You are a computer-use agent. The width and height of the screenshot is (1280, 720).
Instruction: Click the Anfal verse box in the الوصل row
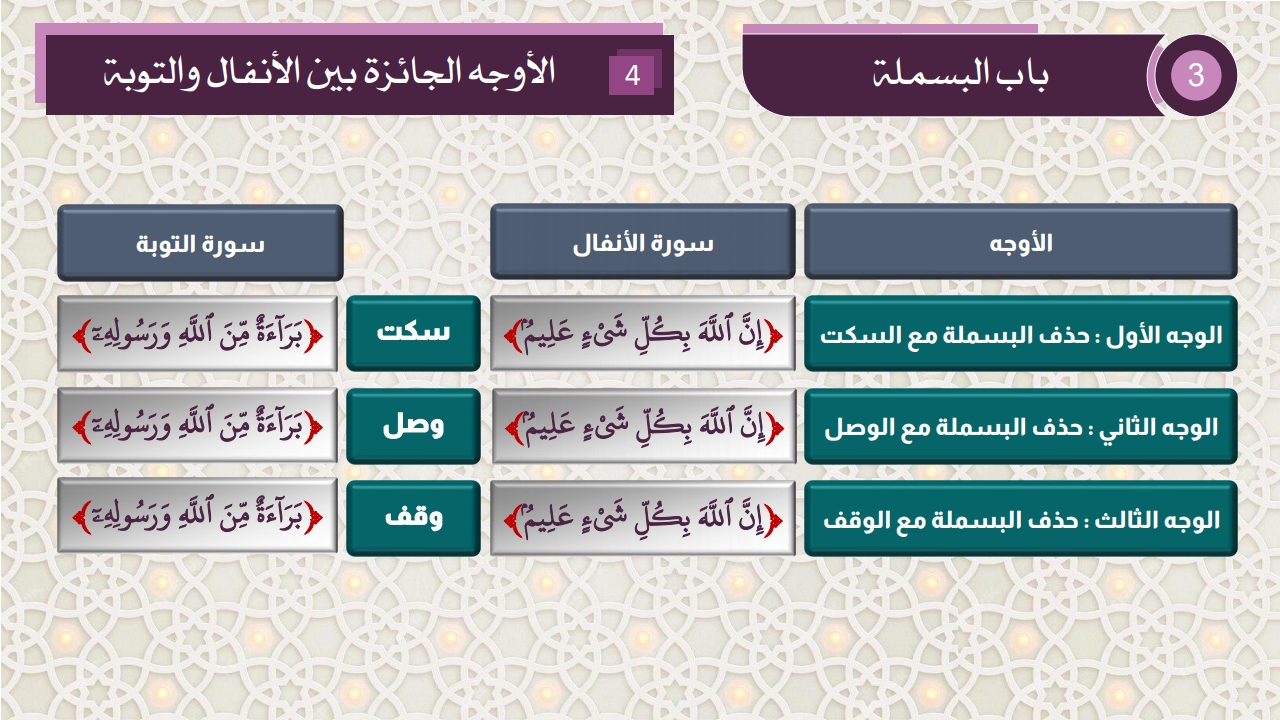pyautogui.click(x=643, y=427)
